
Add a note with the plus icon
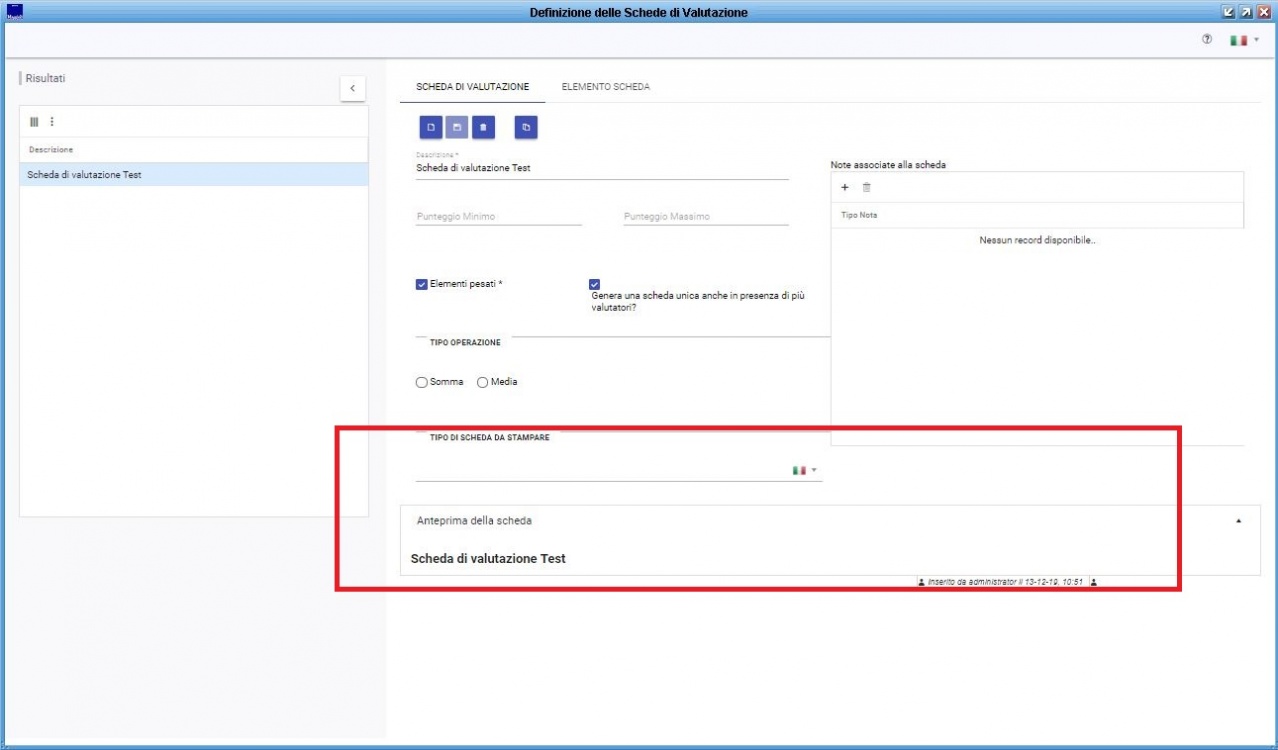pos(845,188)
